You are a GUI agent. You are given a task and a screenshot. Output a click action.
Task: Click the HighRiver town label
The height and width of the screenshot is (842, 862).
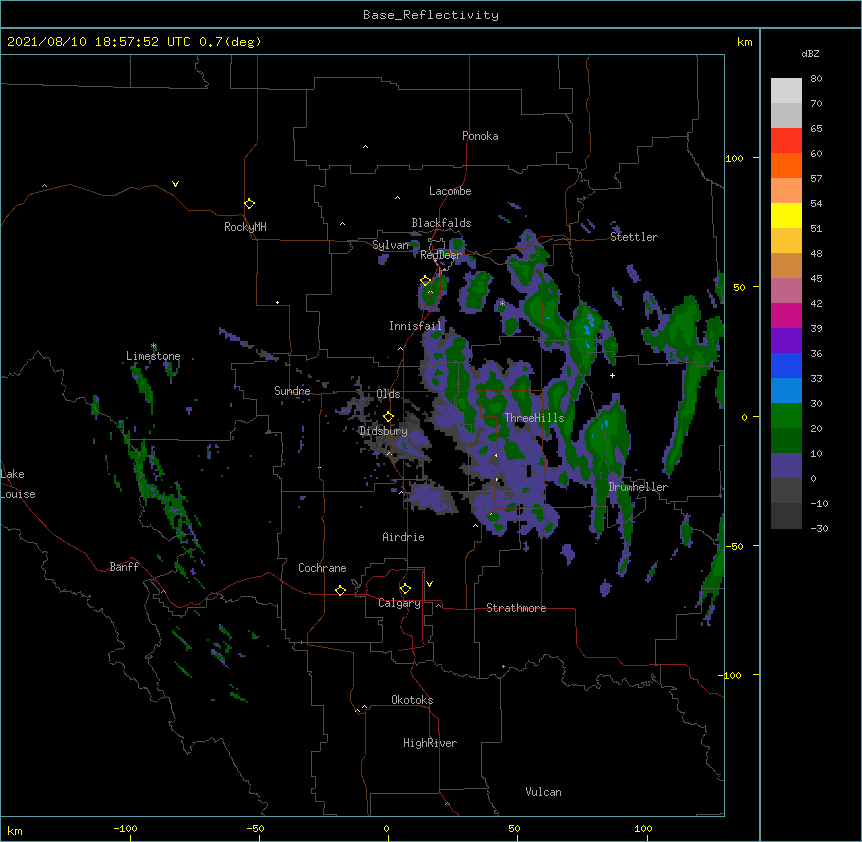pyautogui.click(x=430, y=743)
